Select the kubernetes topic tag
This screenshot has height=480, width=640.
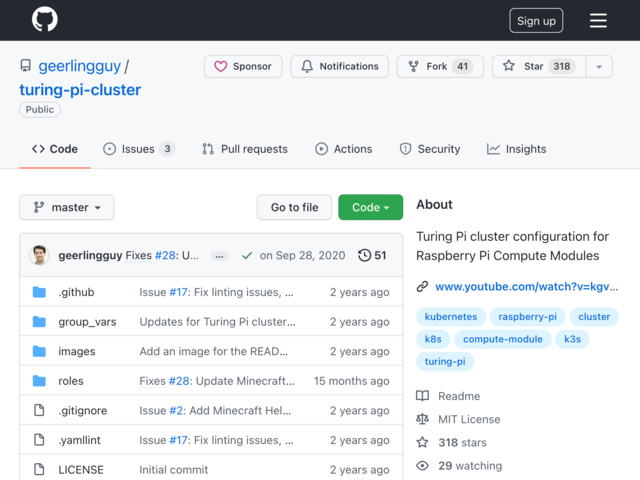click(x=451, y=317)
